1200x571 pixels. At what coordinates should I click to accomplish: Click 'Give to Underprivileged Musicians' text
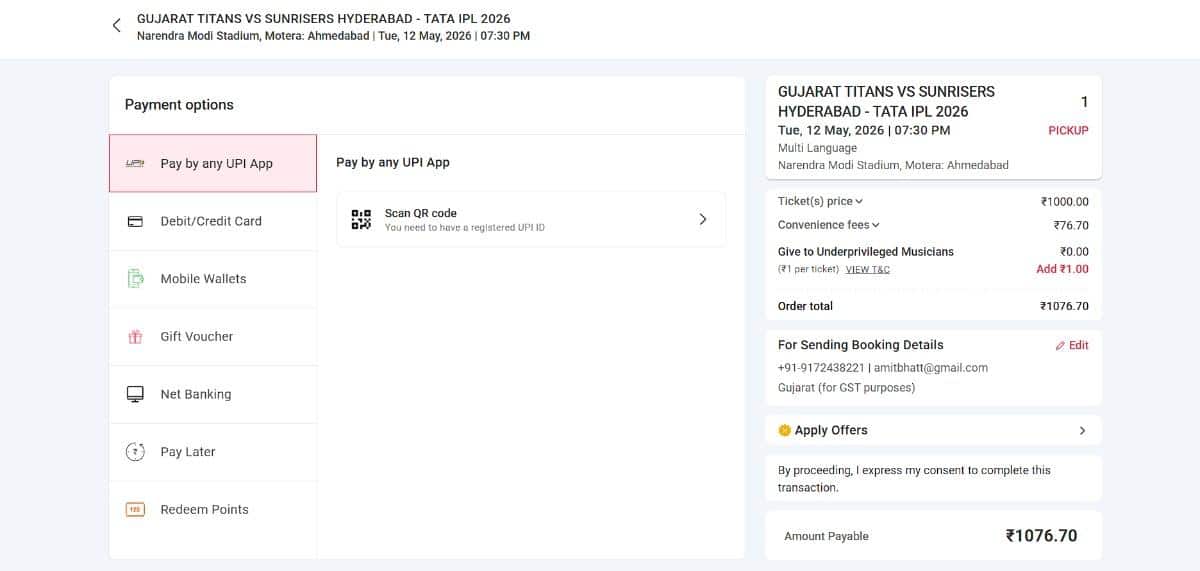pos(866,252)
